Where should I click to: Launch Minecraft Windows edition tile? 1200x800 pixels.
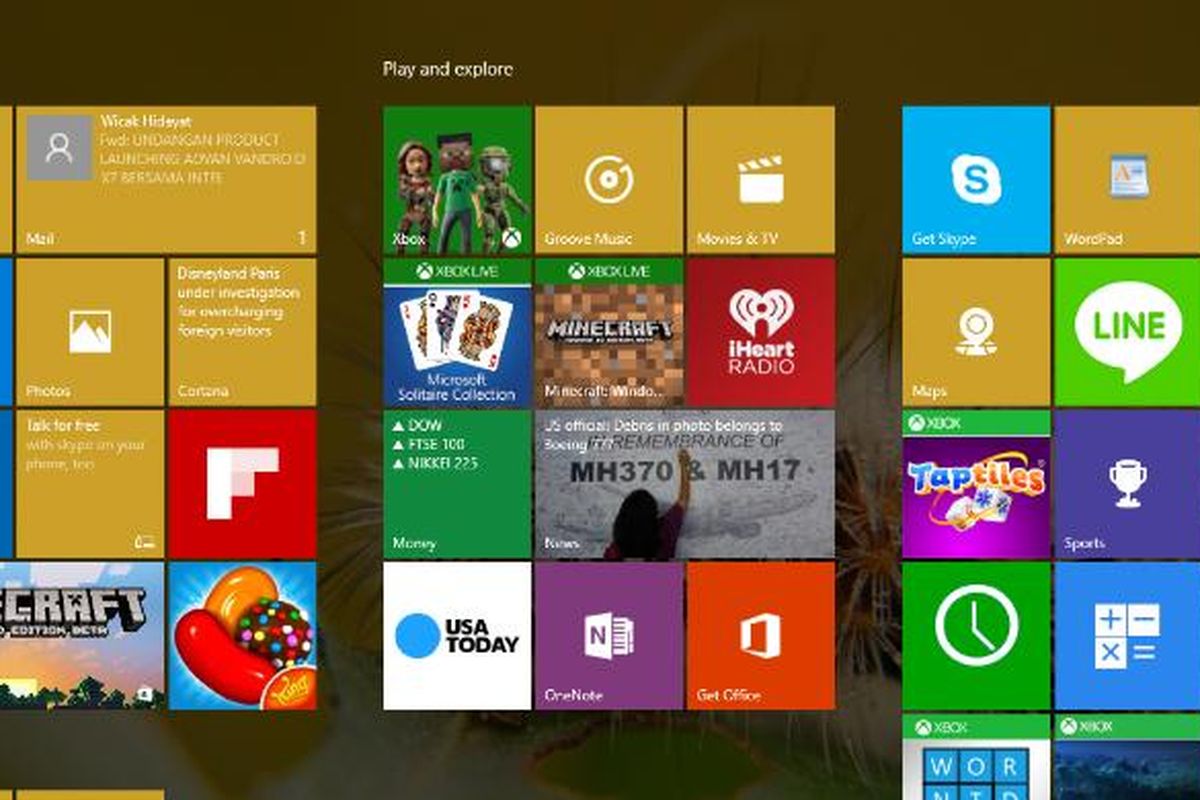point(609,332)
